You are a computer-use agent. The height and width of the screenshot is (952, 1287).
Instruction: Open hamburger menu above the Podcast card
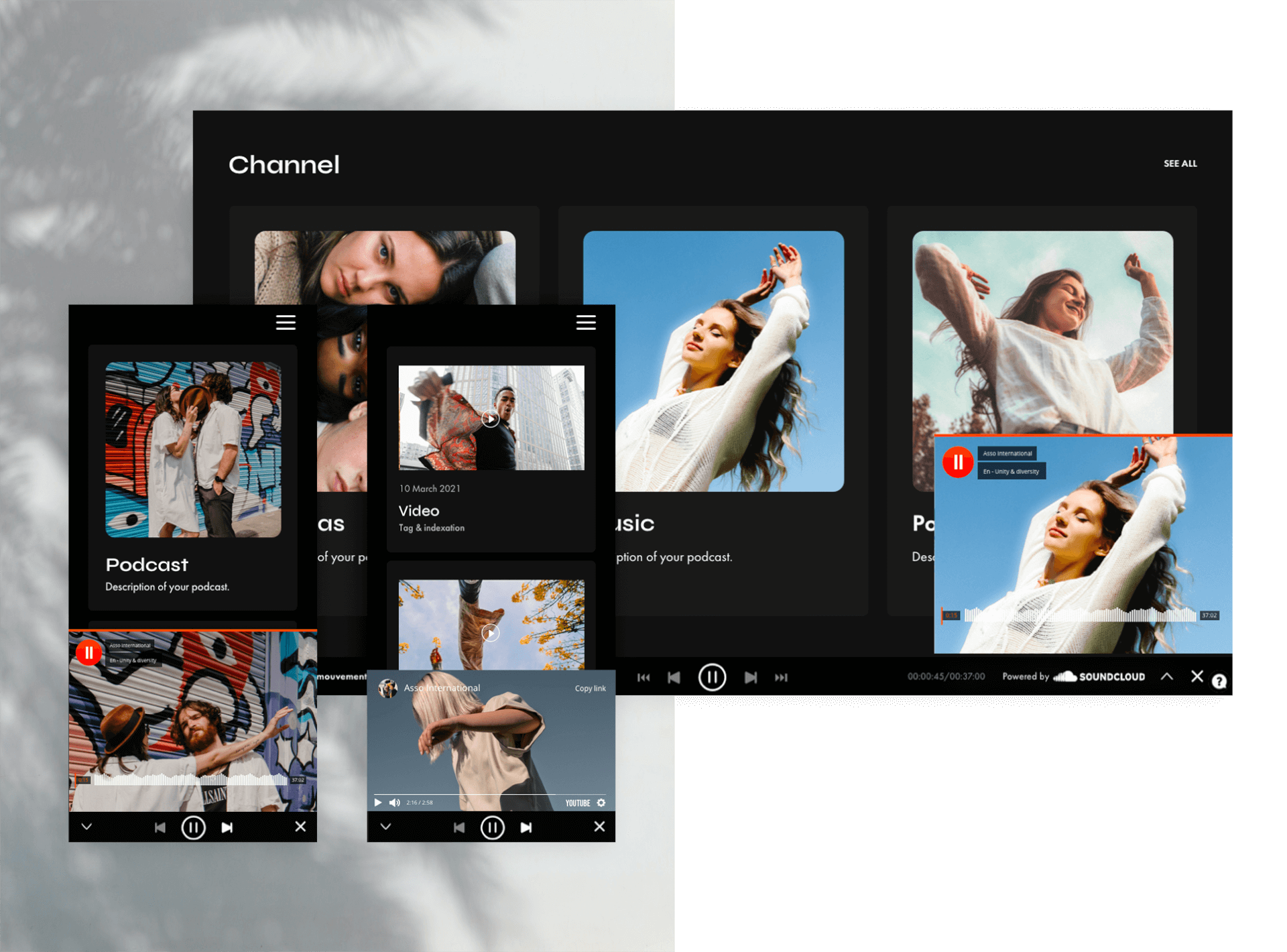pyautogui.click(x=286, y=322)
